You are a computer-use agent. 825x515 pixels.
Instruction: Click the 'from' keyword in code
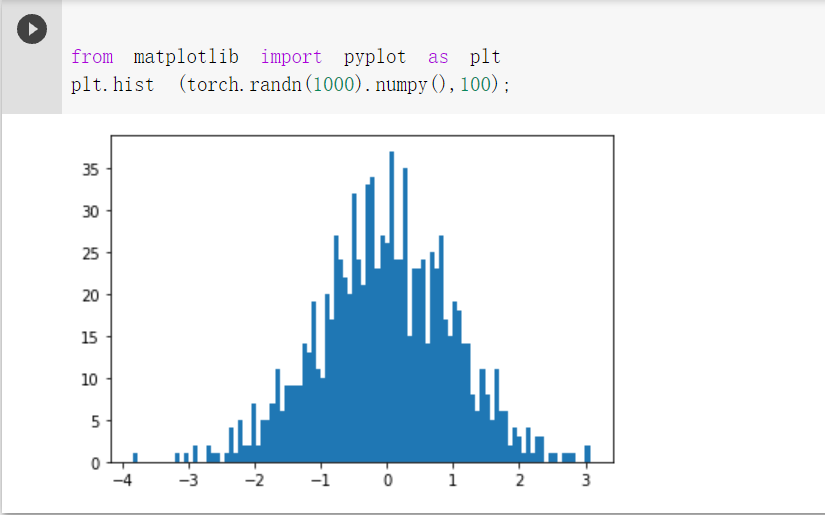92,57
